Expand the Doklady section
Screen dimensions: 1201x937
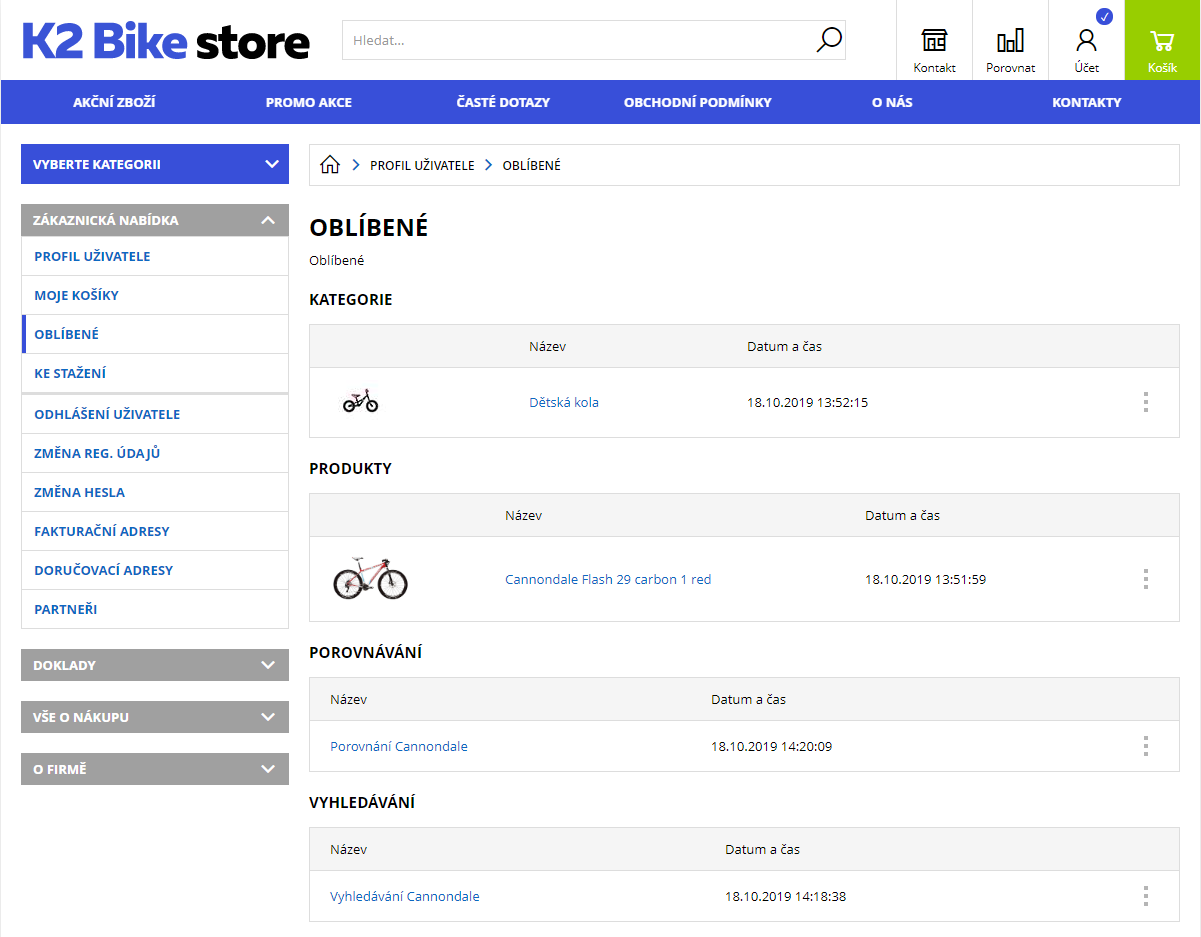[155, 665]
